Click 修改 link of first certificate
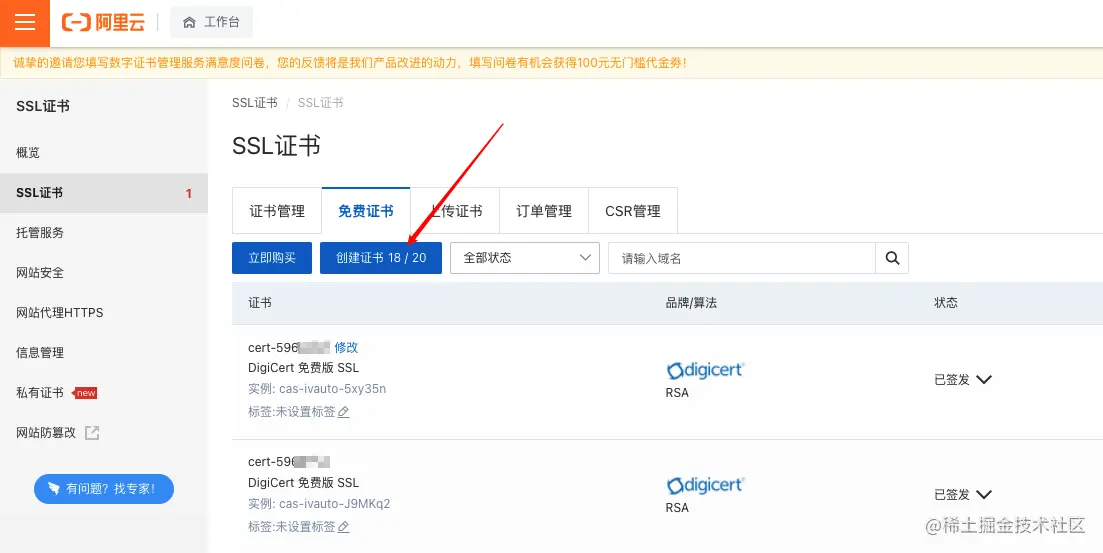The width and height of the screenshot is (1103, 553). click(x=346, y=347)
